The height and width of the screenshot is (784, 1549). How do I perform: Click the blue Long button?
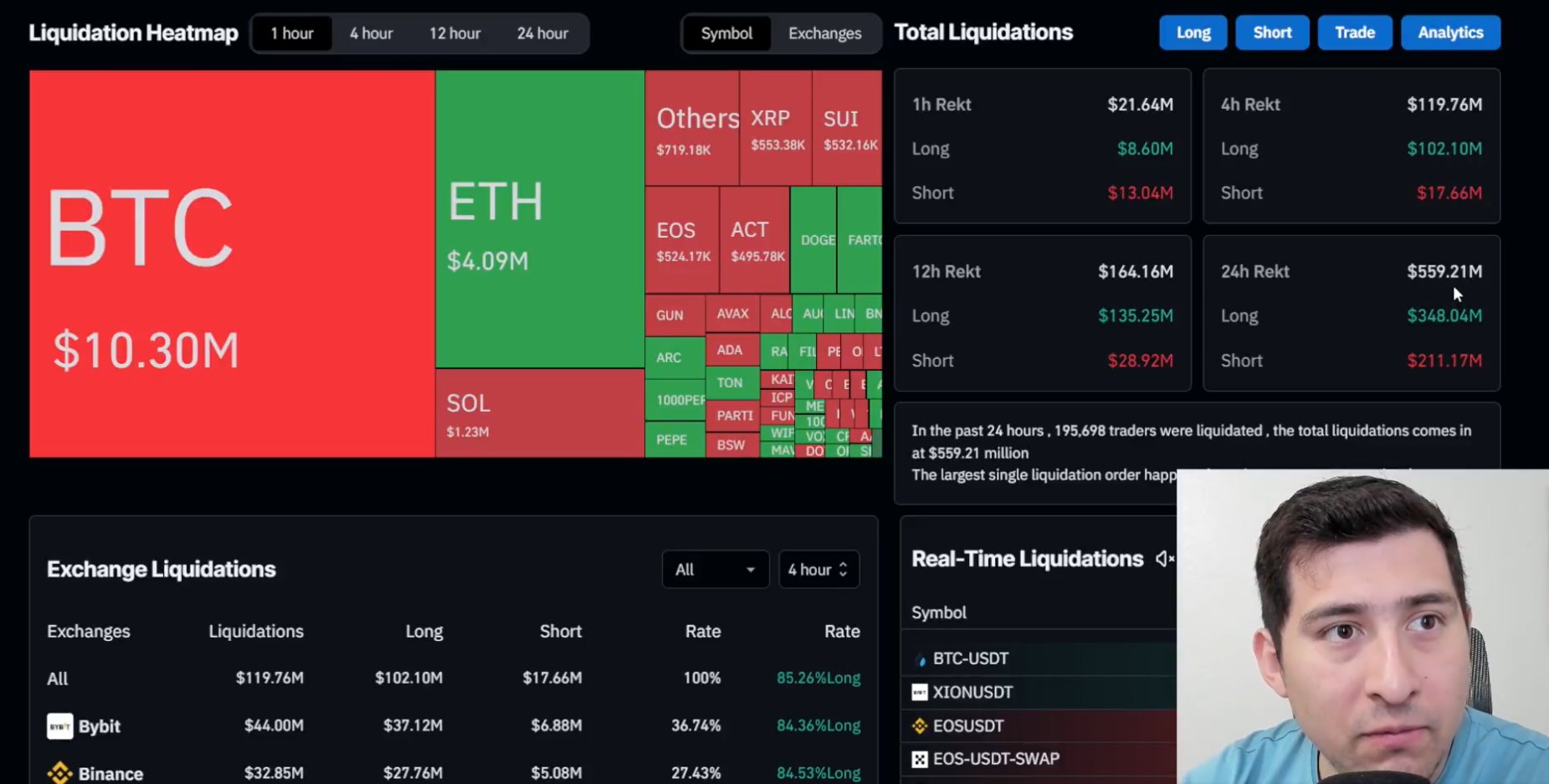(x=1193, y=33)
